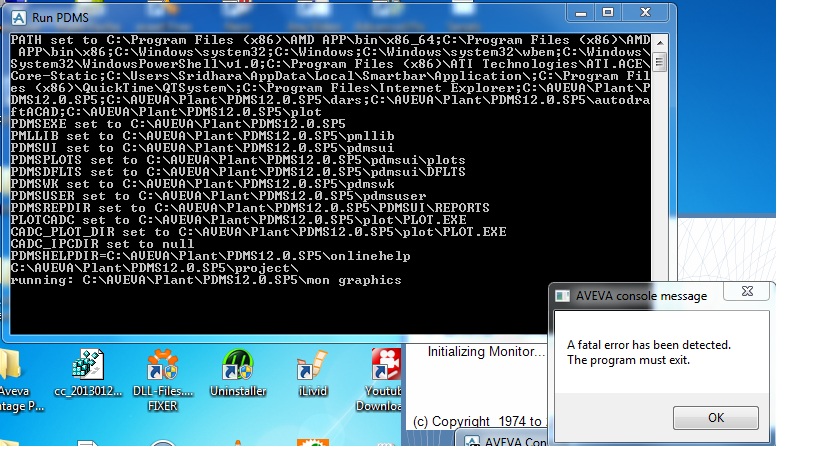Click the 'The program must exit.' text

point(628,360)
